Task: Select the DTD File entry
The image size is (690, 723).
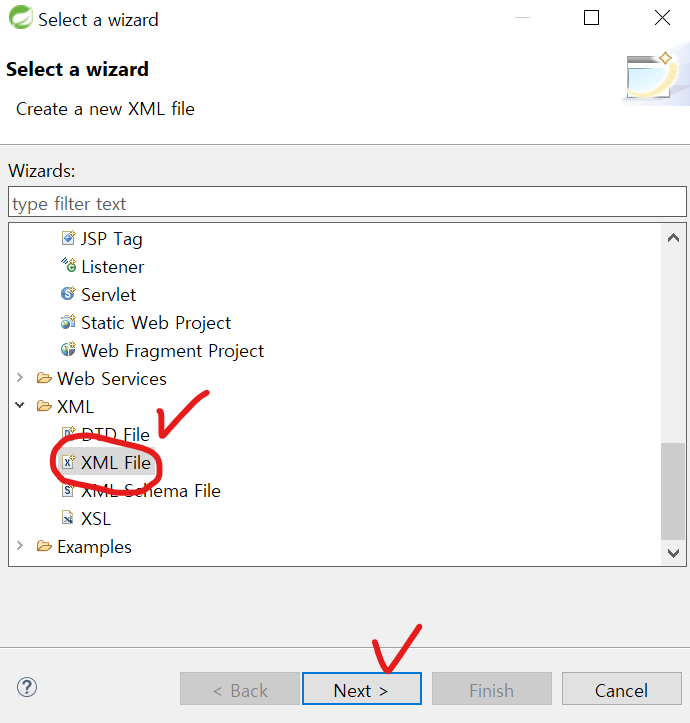Action: pos(115,435)
